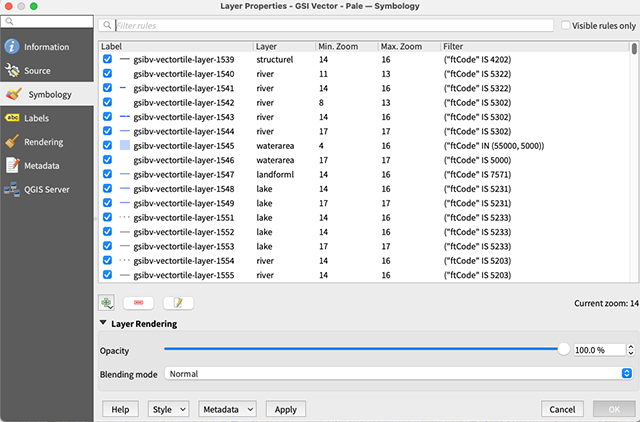
Task: Click the Source wrench icon
Action: [12, 71]
